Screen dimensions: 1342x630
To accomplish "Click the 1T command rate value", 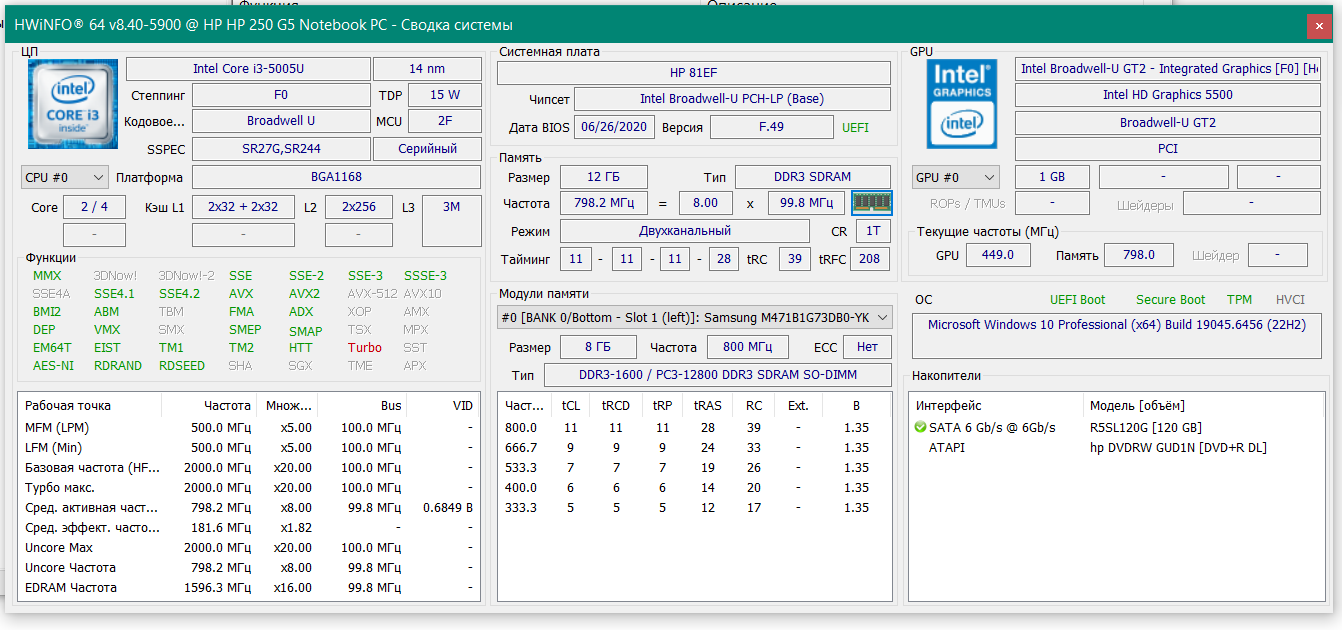I will [x=872, y=231].
